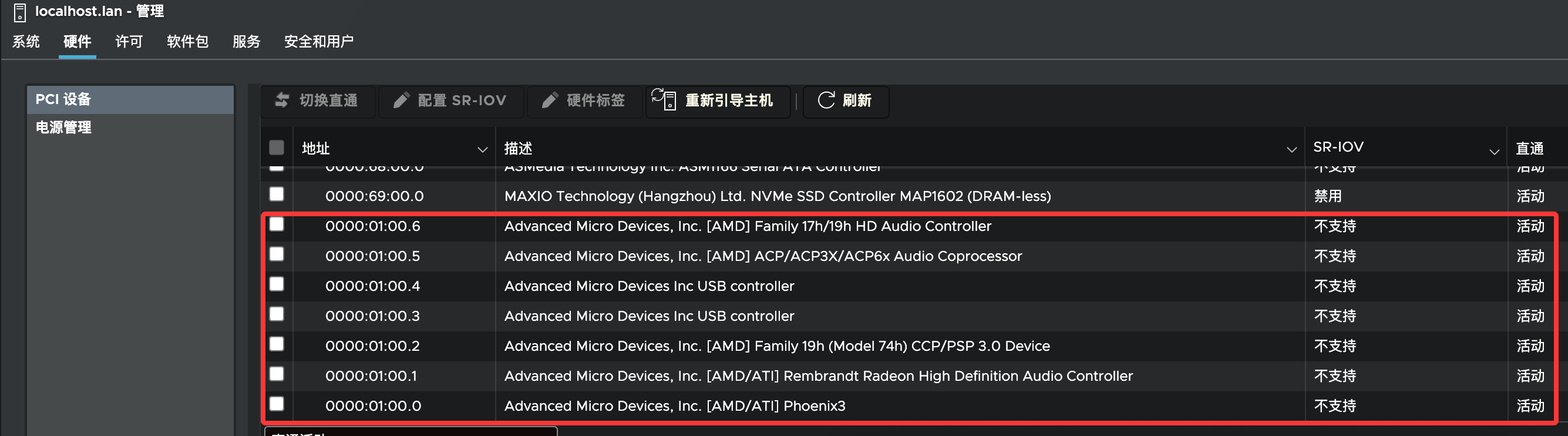Viewport: 1568px width, 436px height.
Task: Open the 地址 column dropdown arrow
Action: tap(482, 150)
